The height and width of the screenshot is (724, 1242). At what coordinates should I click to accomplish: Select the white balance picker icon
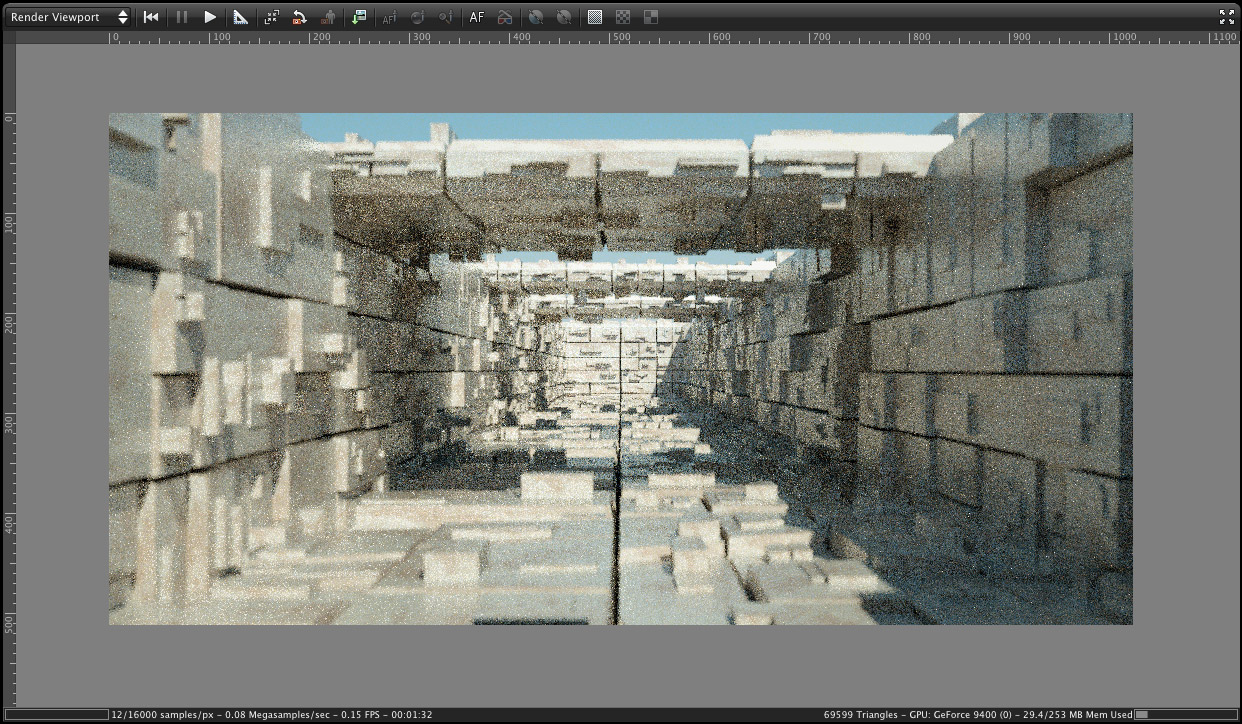(446, 17)
